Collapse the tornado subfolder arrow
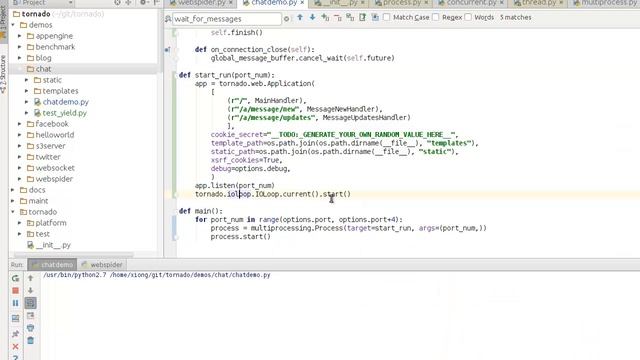 [x=13, y=212]
